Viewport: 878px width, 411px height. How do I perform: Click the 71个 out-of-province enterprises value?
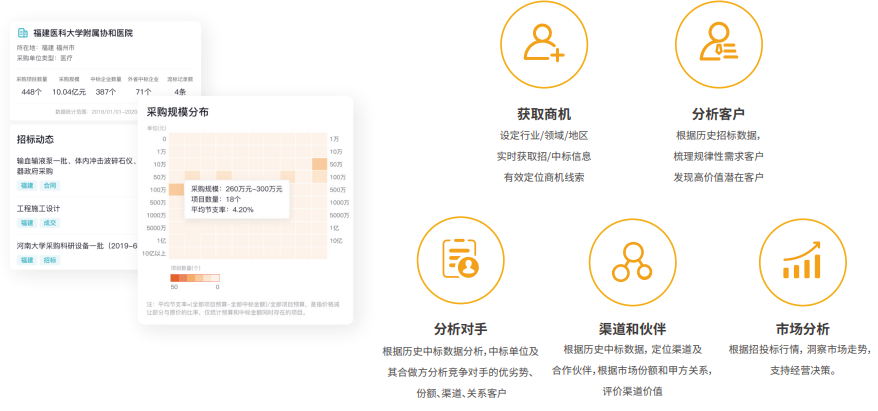tap(143, 92)
